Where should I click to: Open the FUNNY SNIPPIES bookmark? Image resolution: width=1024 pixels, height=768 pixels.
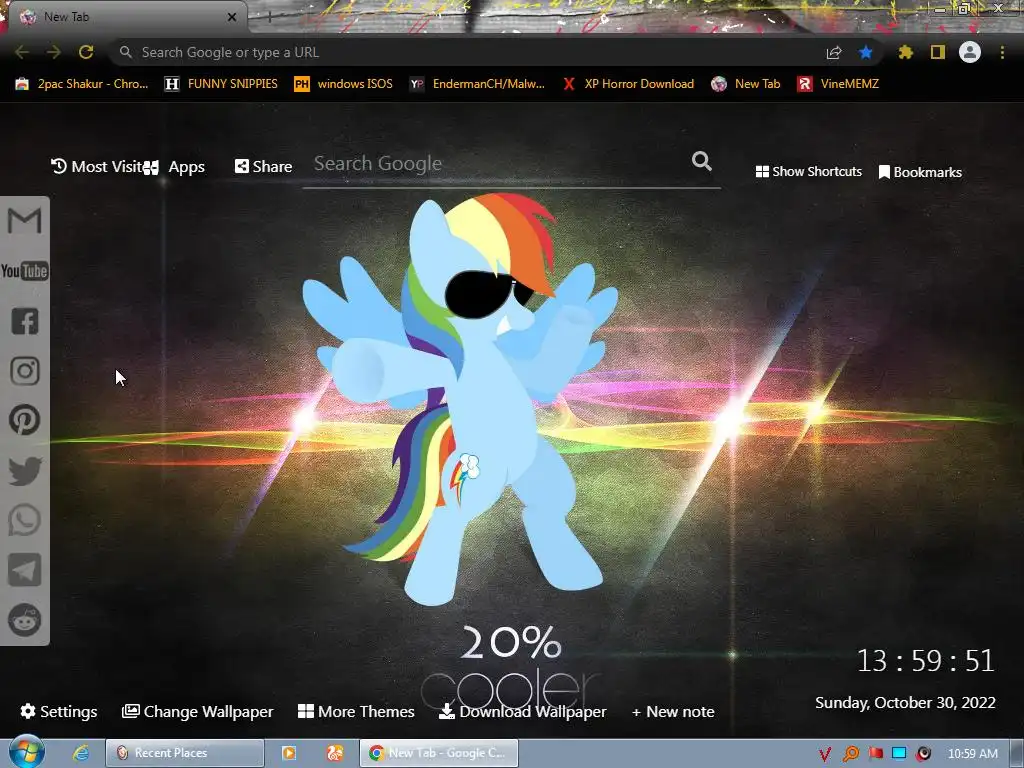[x=221, y=84]
